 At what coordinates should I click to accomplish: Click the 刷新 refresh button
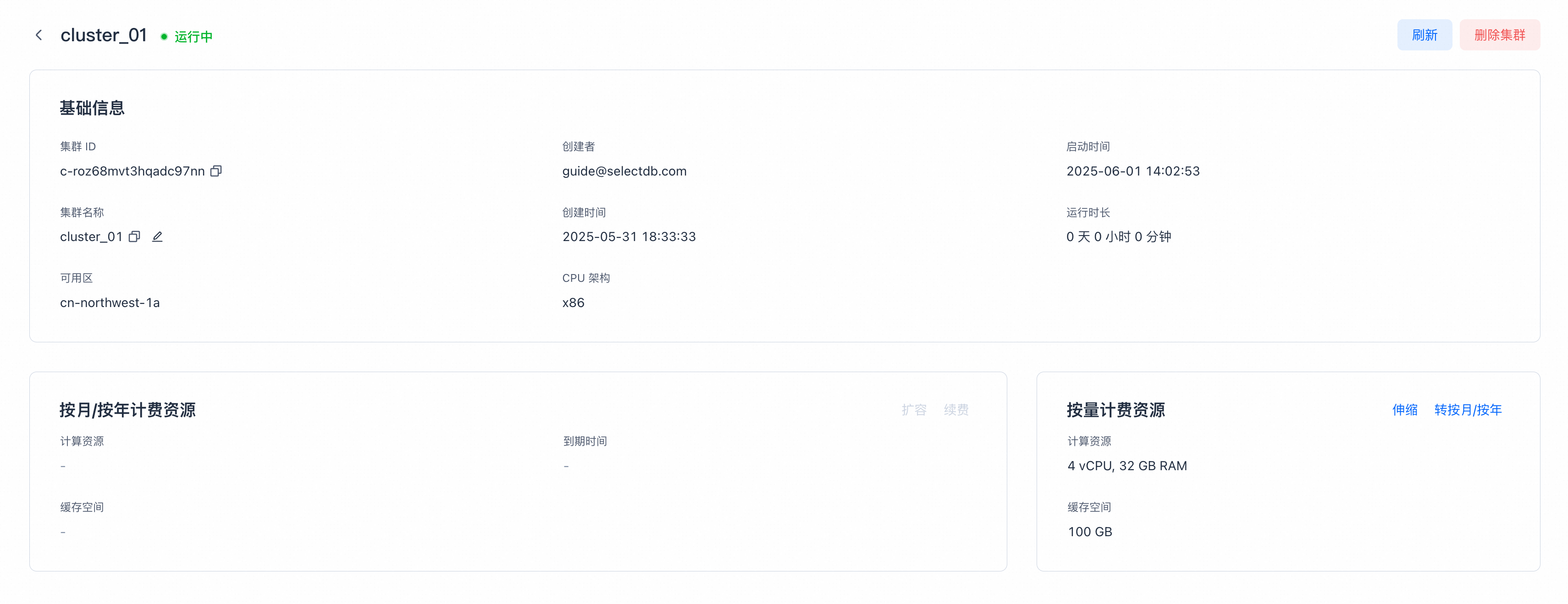(1424, 35)
